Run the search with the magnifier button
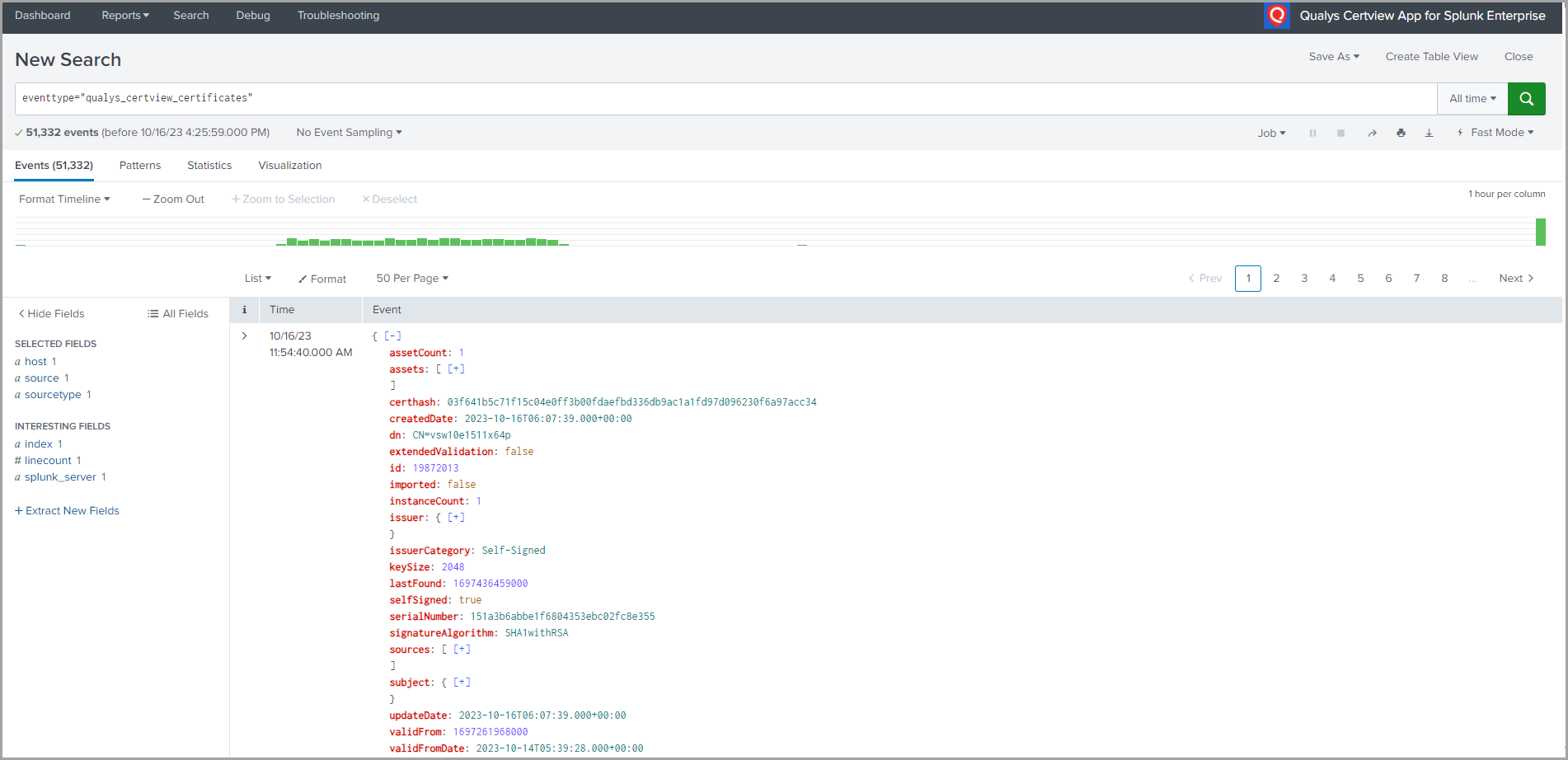 [1526, 98]
